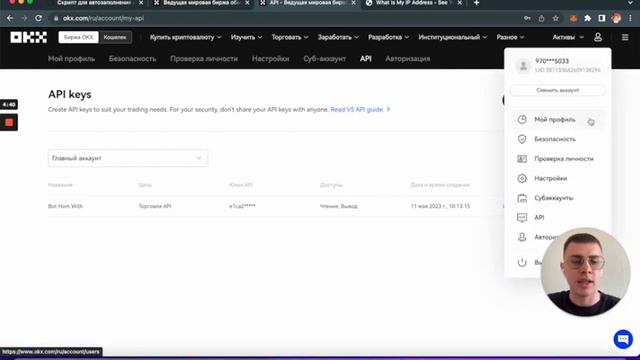Click the Торговля API purpose cell
Viewport: 640px width, 360px height.
tap(155, 206)
